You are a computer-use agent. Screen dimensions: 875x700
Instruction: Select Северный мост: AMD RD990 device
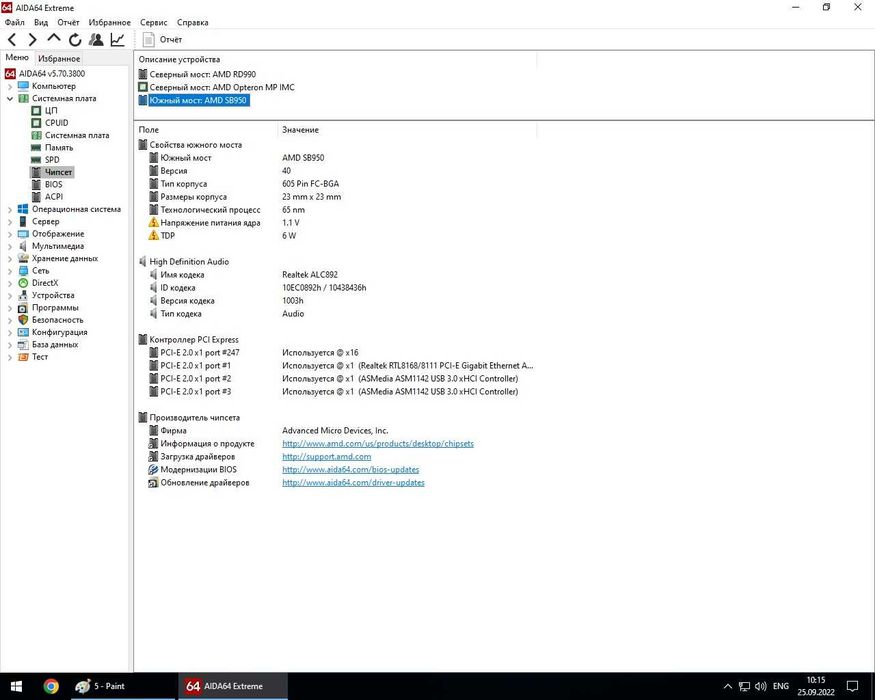[x=203, y=74]
